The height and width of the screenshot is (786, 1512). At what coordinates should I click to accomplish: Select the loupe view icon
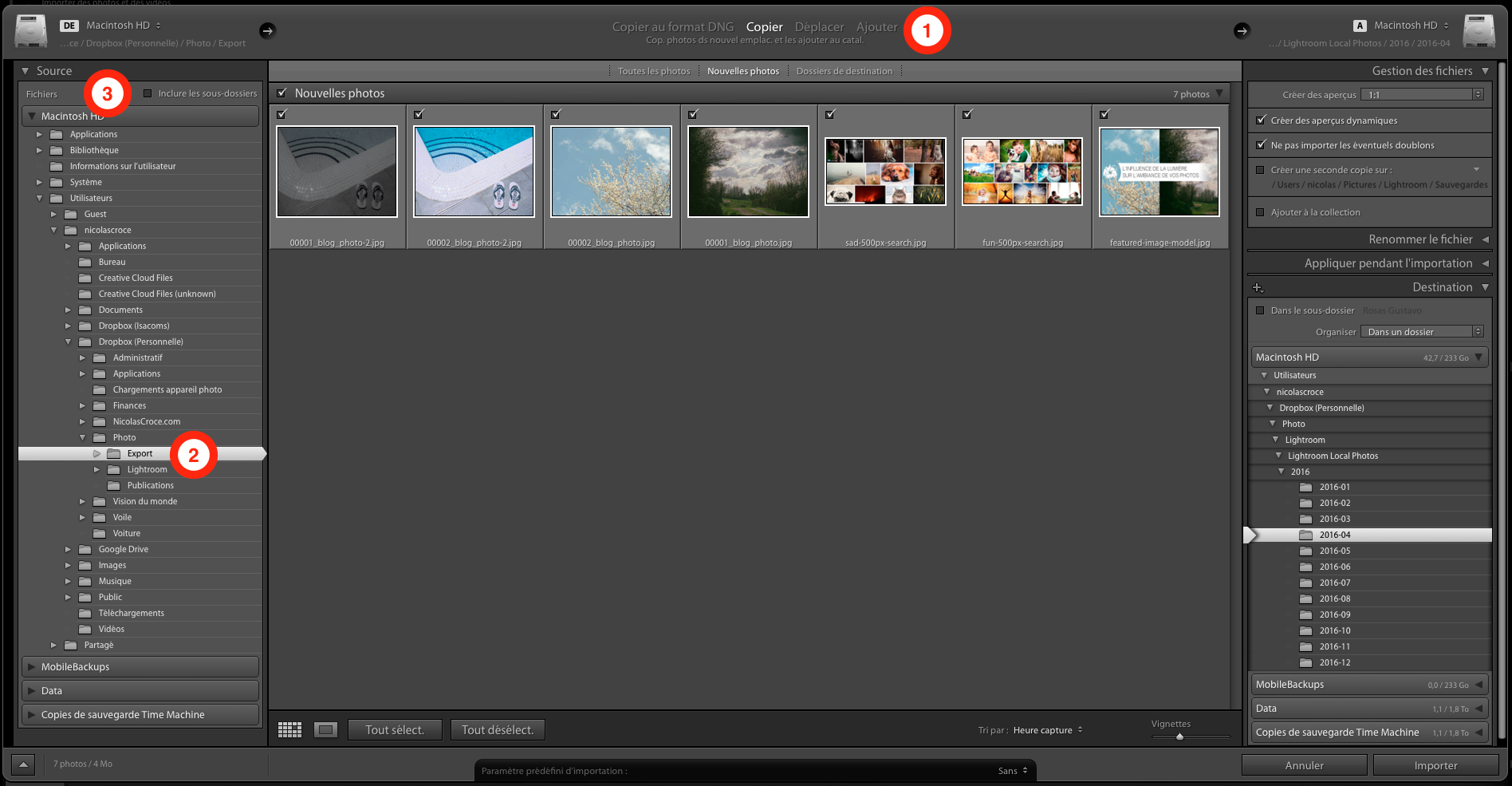coord(325,729)
